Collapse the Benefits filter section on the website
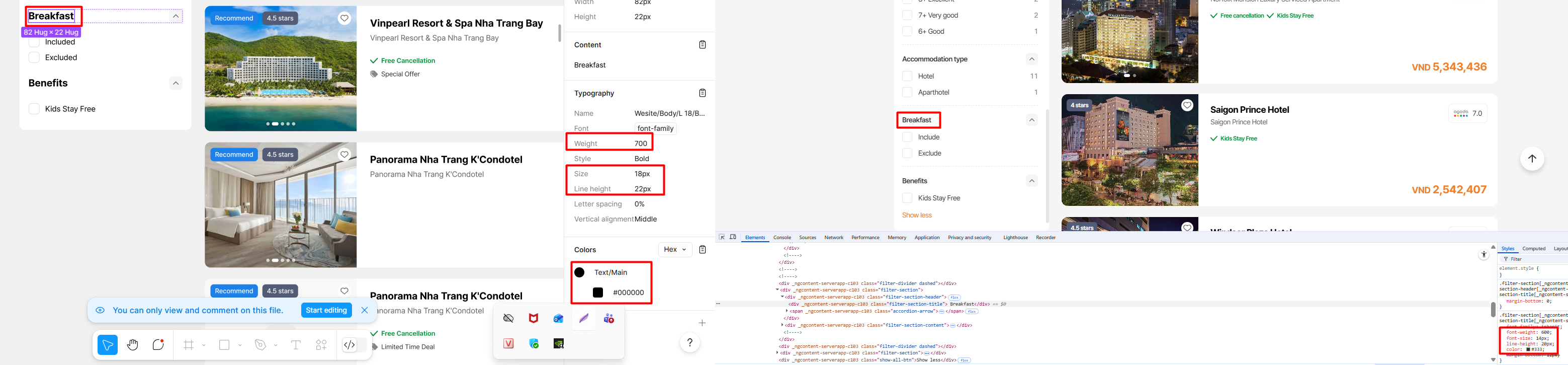 [1032, 181]
